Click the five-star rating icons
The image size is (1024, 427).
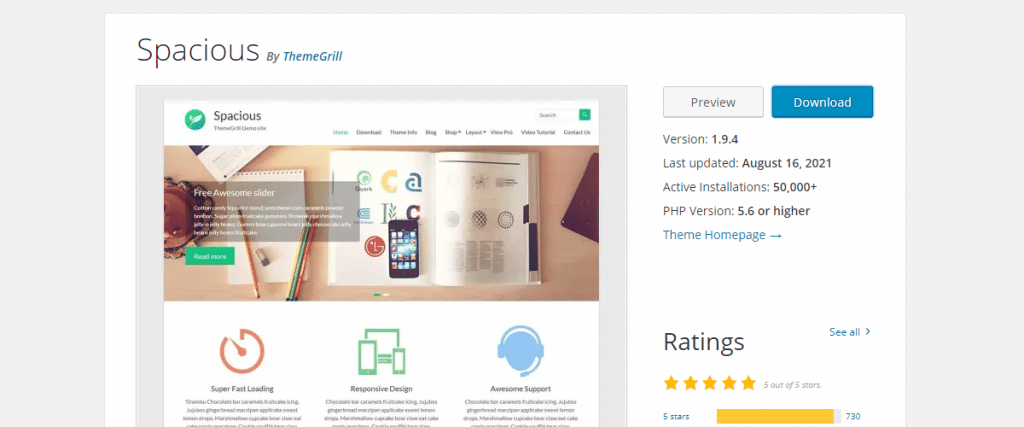click(x=709, y=383)
